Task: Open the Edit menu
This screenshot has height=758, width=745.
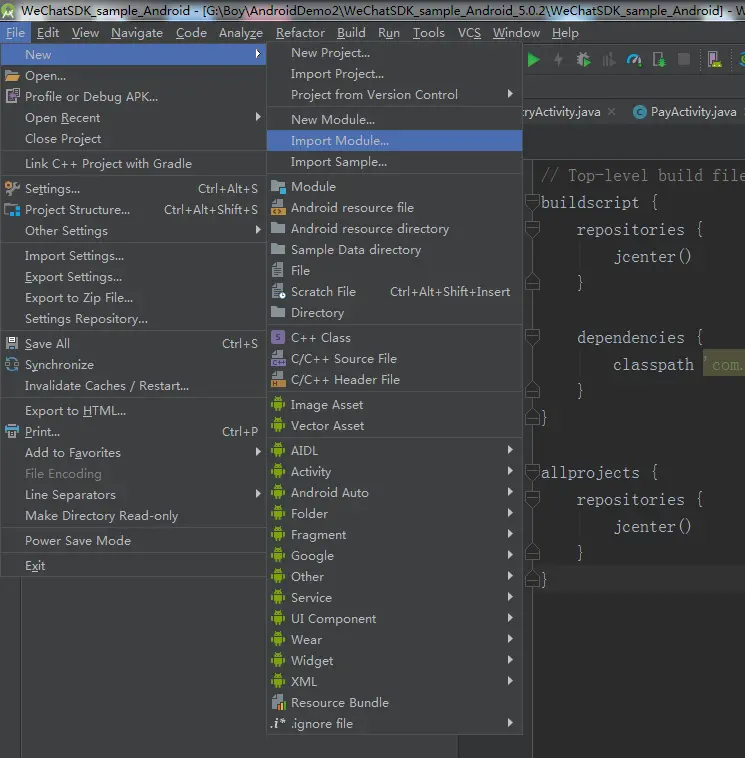Action: tap(48, 33)
